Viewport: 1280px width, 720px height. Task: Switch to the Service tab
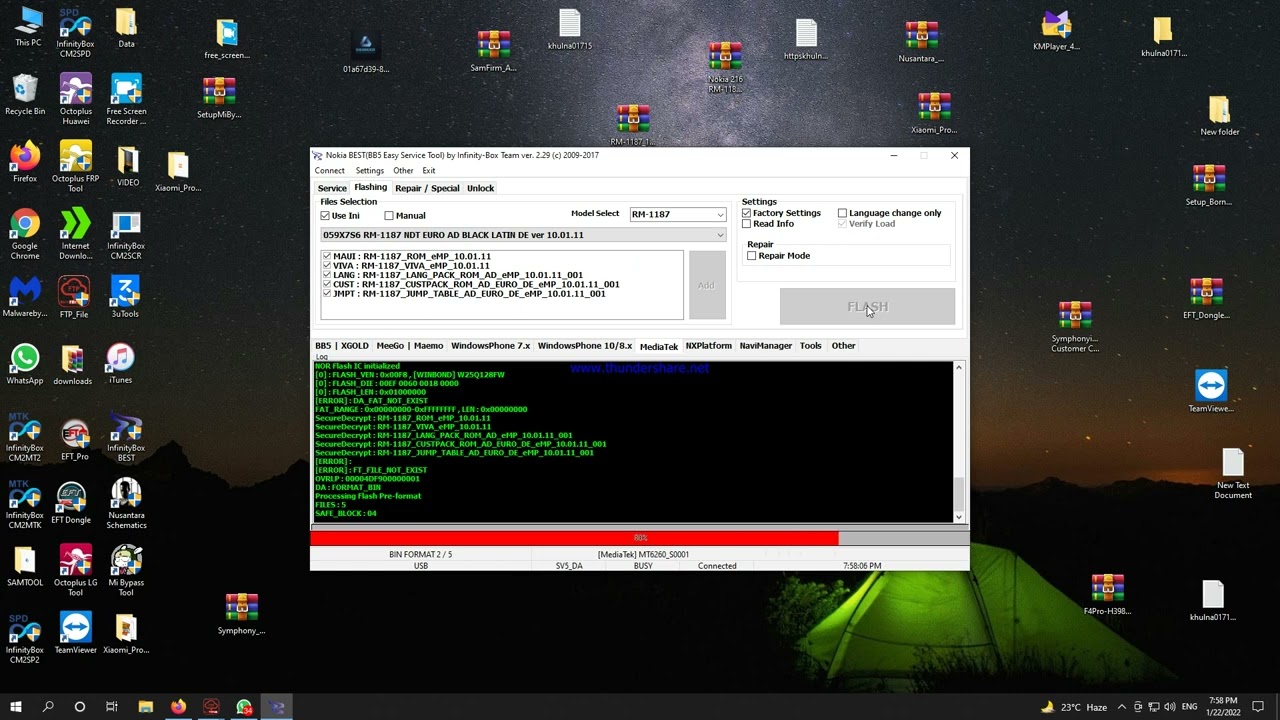click(332, 188)
